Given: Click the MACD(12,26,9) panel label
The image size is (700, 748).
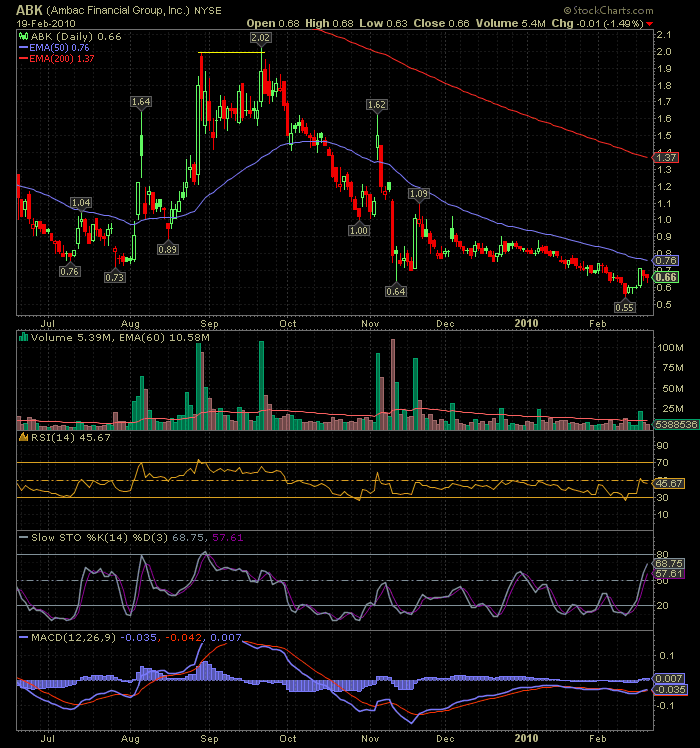Looking at the screenshot, I should pos(73,637).
